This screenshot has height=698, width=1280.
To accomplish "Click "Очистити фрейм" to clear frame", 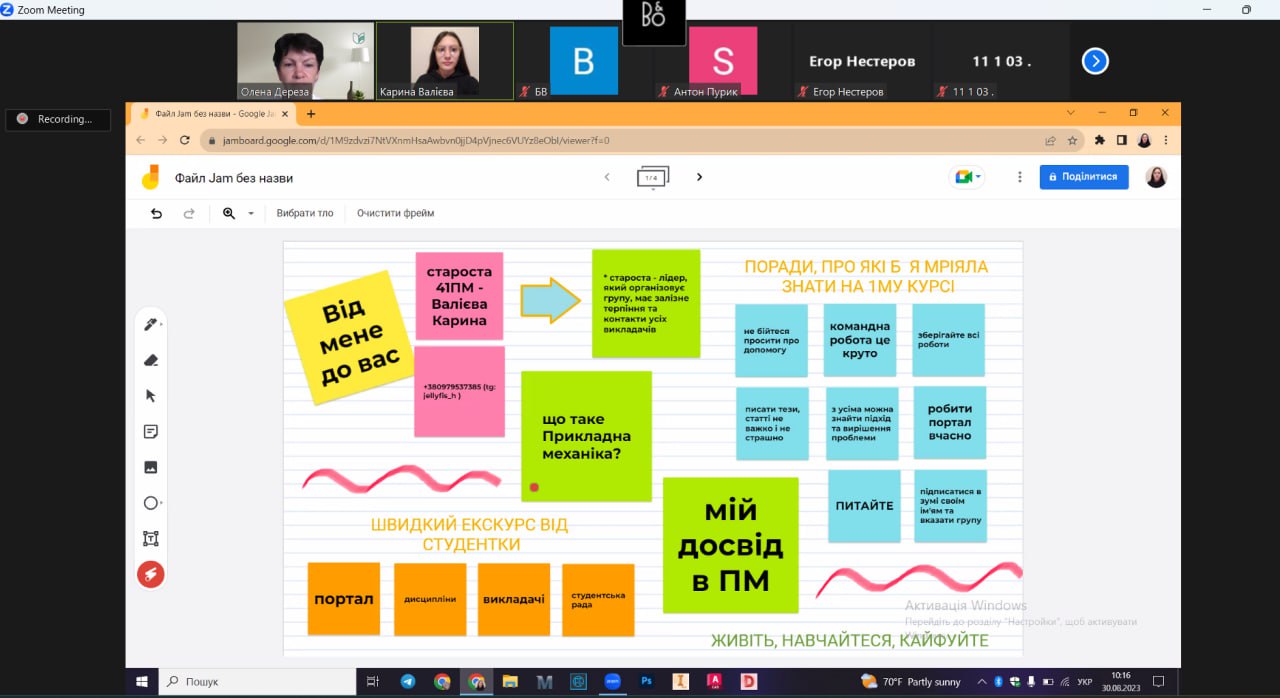I will point(395,213).
